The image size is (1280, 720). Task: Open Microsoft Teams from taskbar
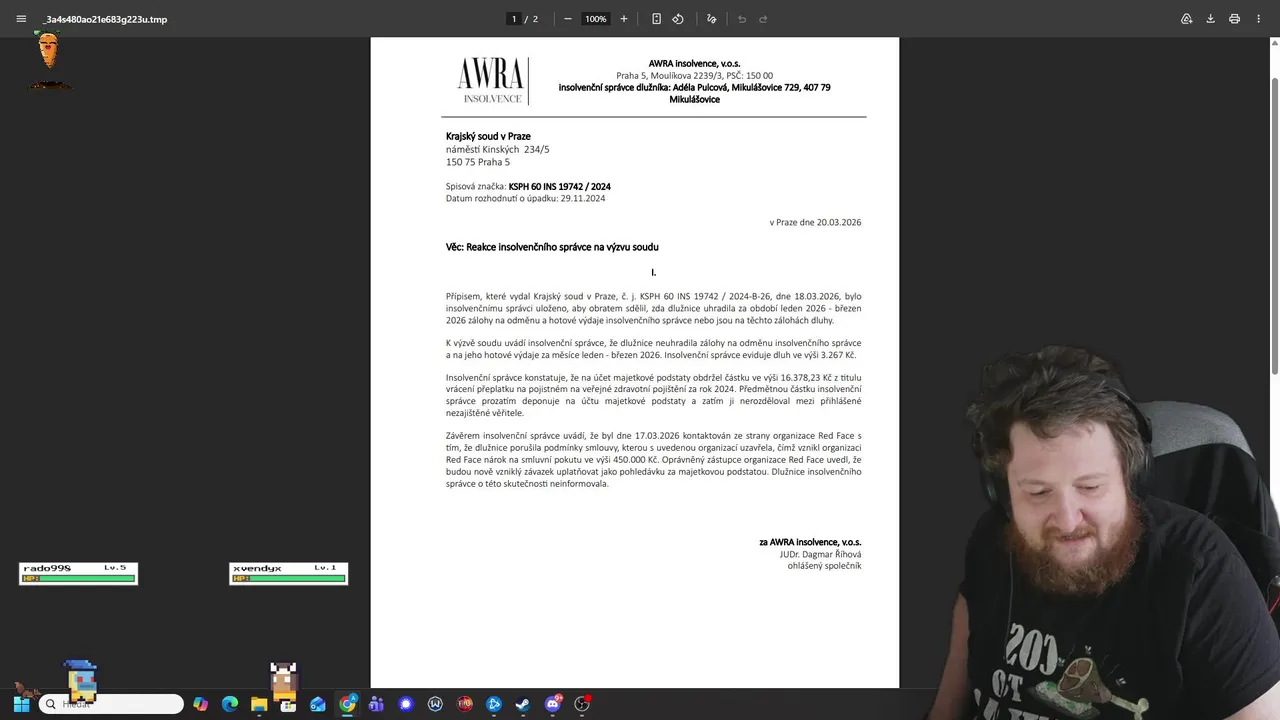376,704
